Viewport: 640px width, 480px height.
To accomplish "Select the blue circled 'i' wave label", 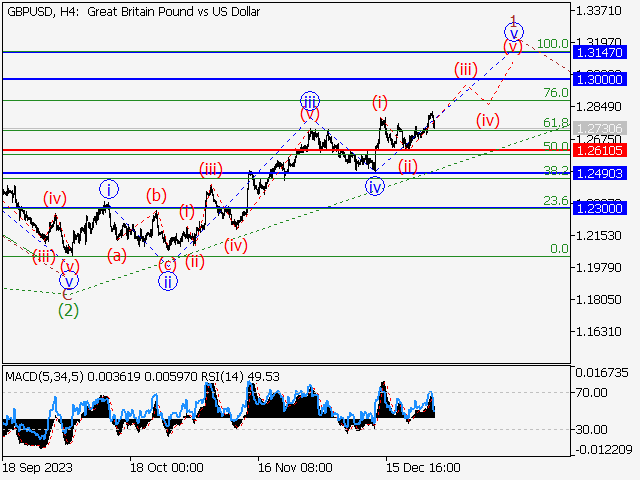I will (109, 189).
